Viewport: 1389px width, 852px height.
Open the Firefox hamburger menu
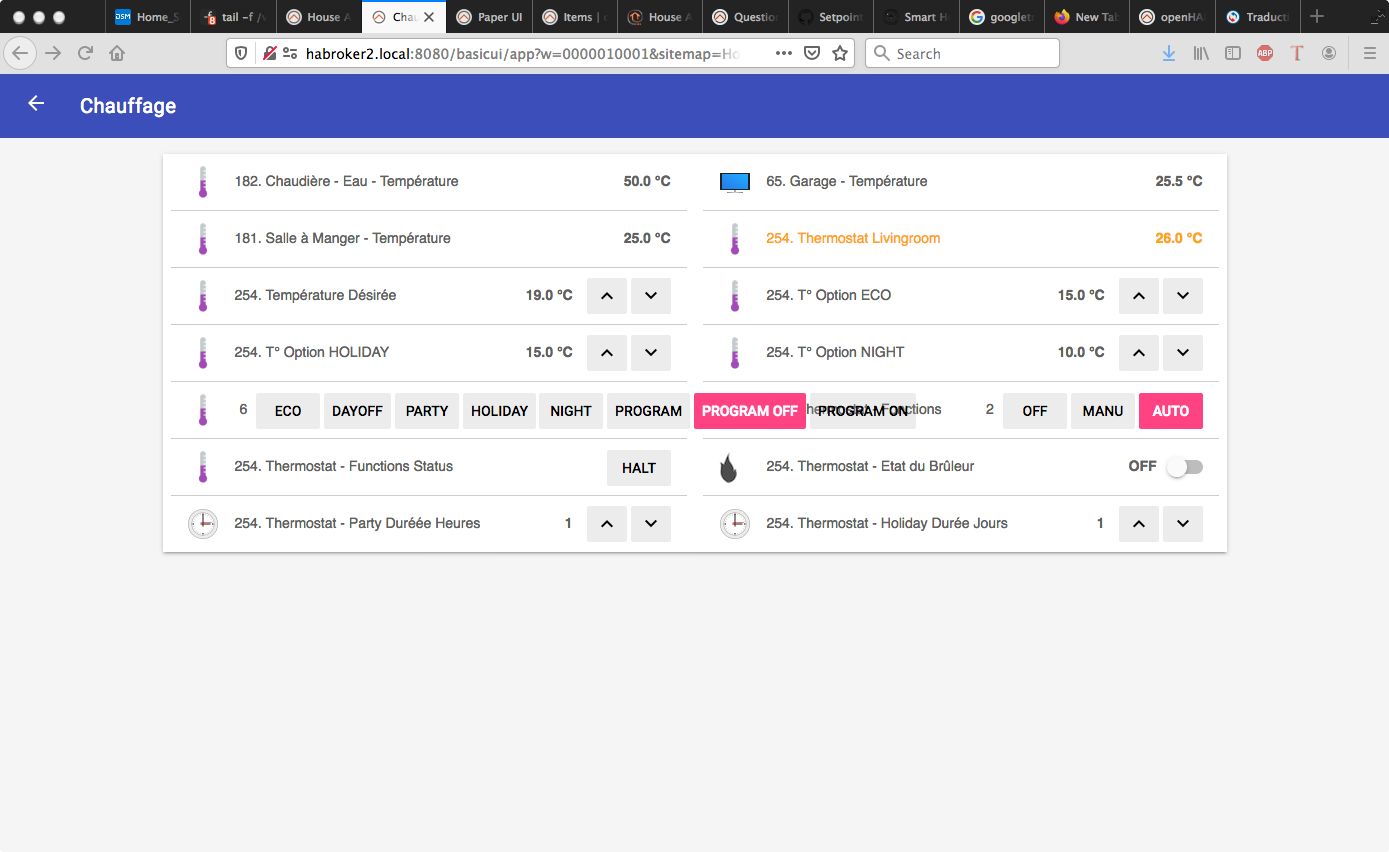point(1369,54)
